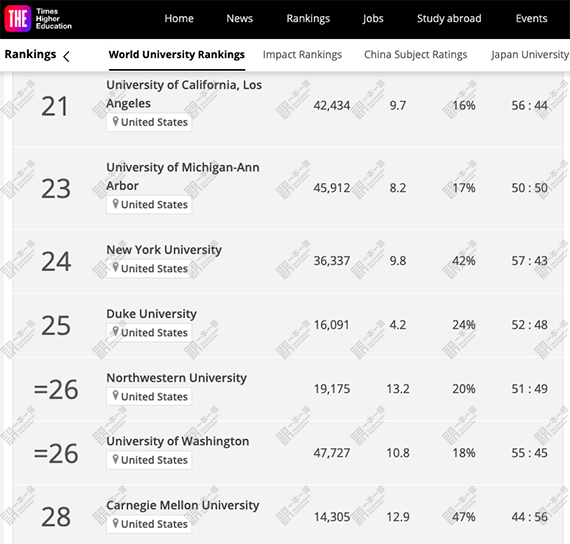Click location pin under Carnegie Mellon University
The image size is (570, 544).
tap(115, 523)
